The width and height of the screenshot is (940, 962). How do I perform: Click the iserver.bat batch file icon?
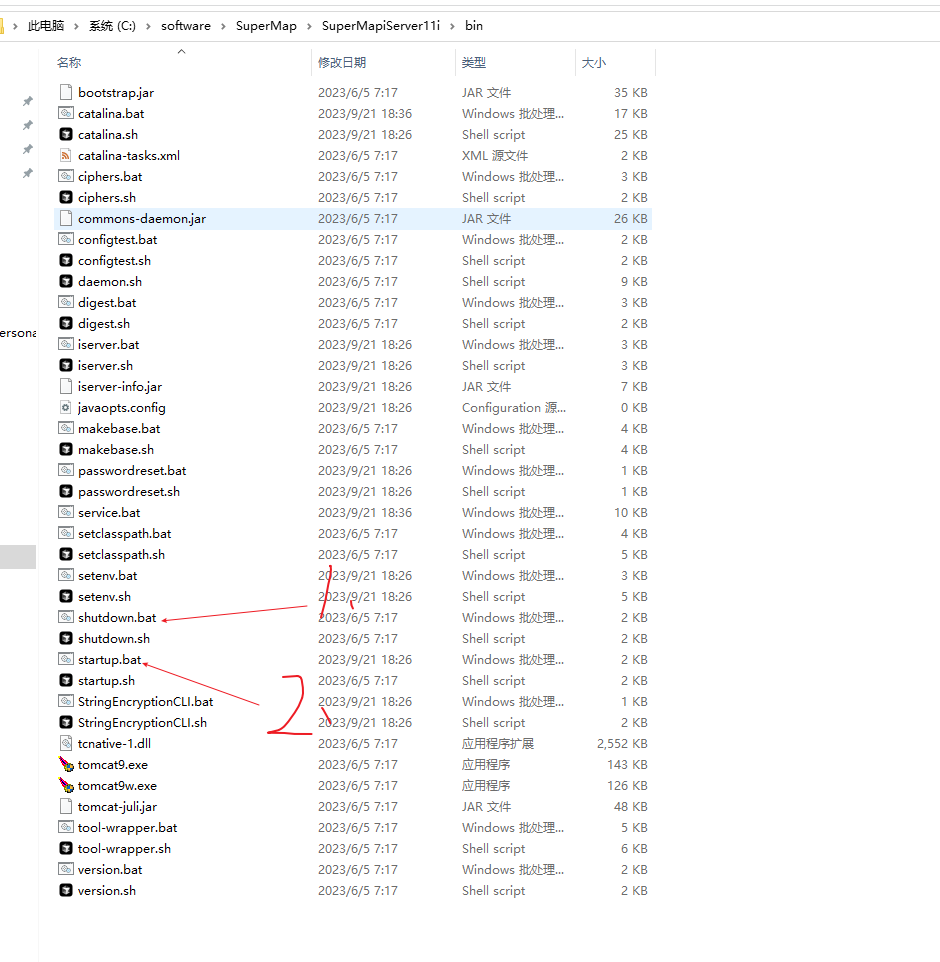click(66, 344)
